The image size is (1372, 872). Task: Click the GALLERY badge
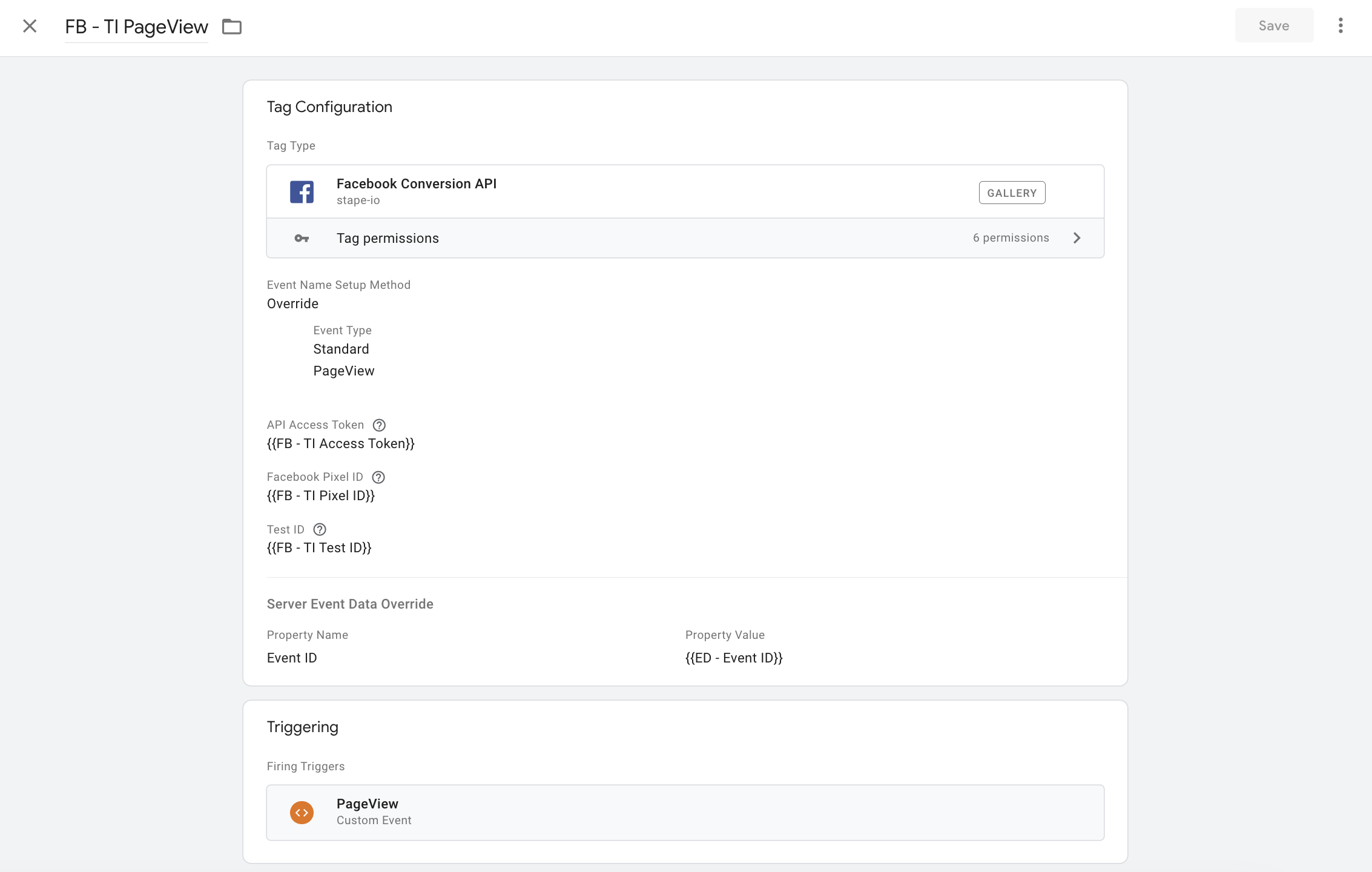tap(1012, 193)
